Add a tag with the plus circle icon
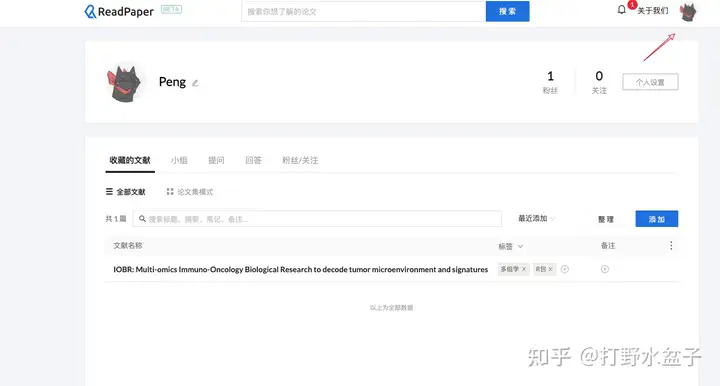The image size is (720, 386). coord(565,269)
